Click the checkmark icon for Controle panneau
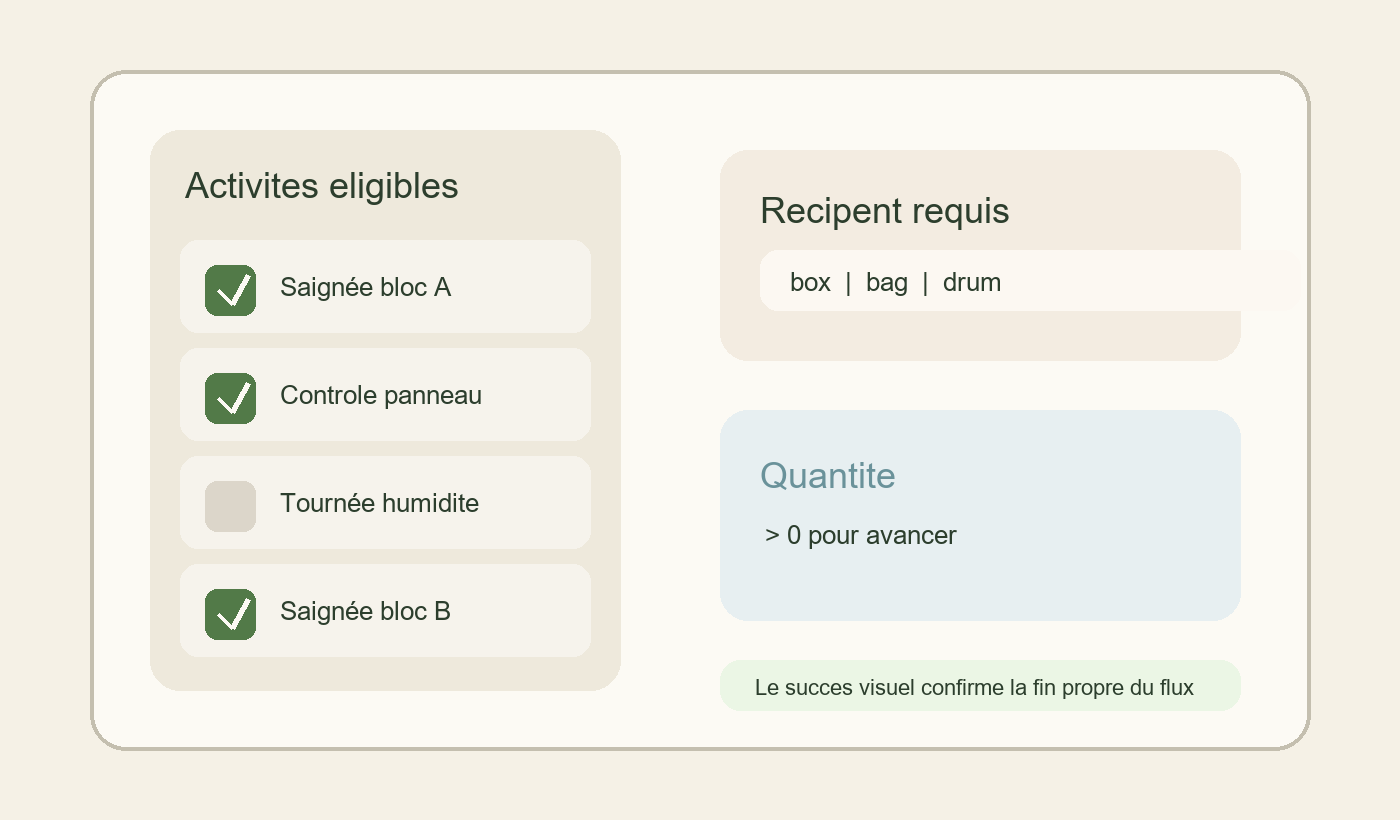This screenshot has height=820, width=1400. point(230,398)
